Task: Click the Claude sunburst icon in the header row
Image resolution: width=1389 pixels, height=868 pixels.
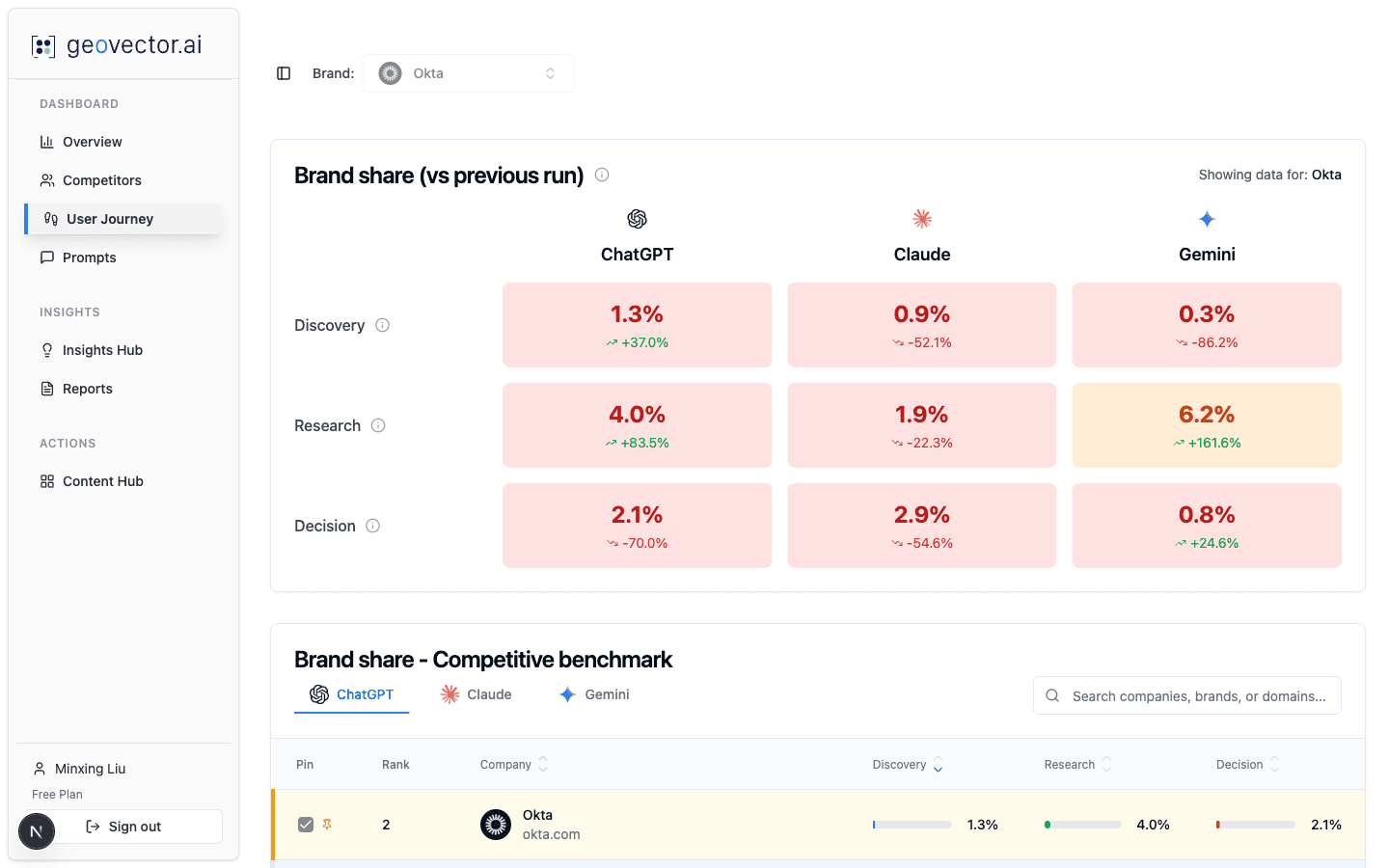Action: tap(921, 218)
